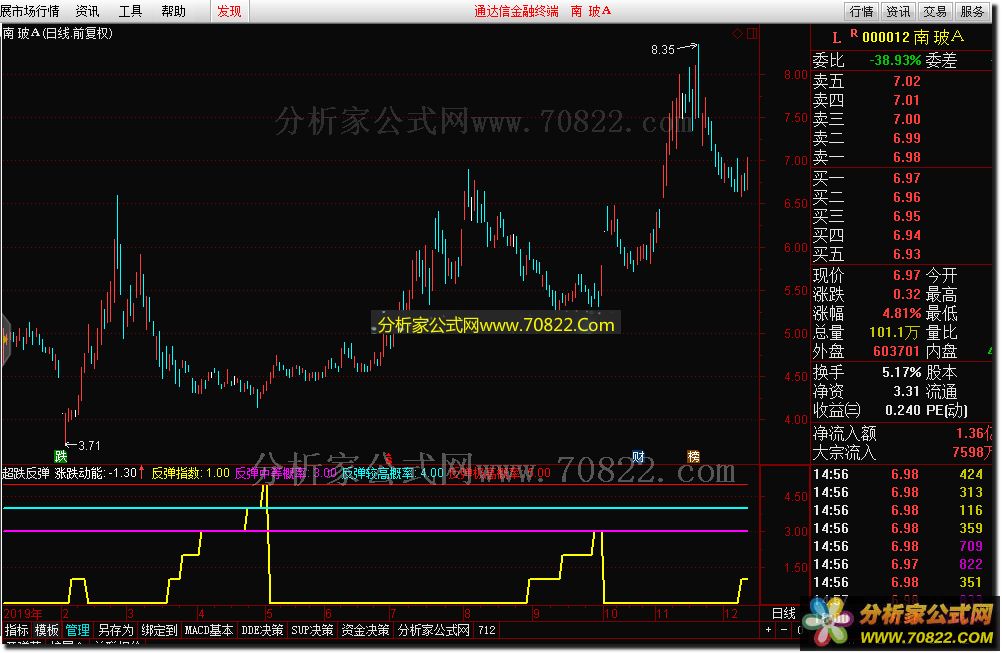This screenshot has height=653, width=1002.
Task: Click the 净资 value 3.31
Action: tap(906, 392)
